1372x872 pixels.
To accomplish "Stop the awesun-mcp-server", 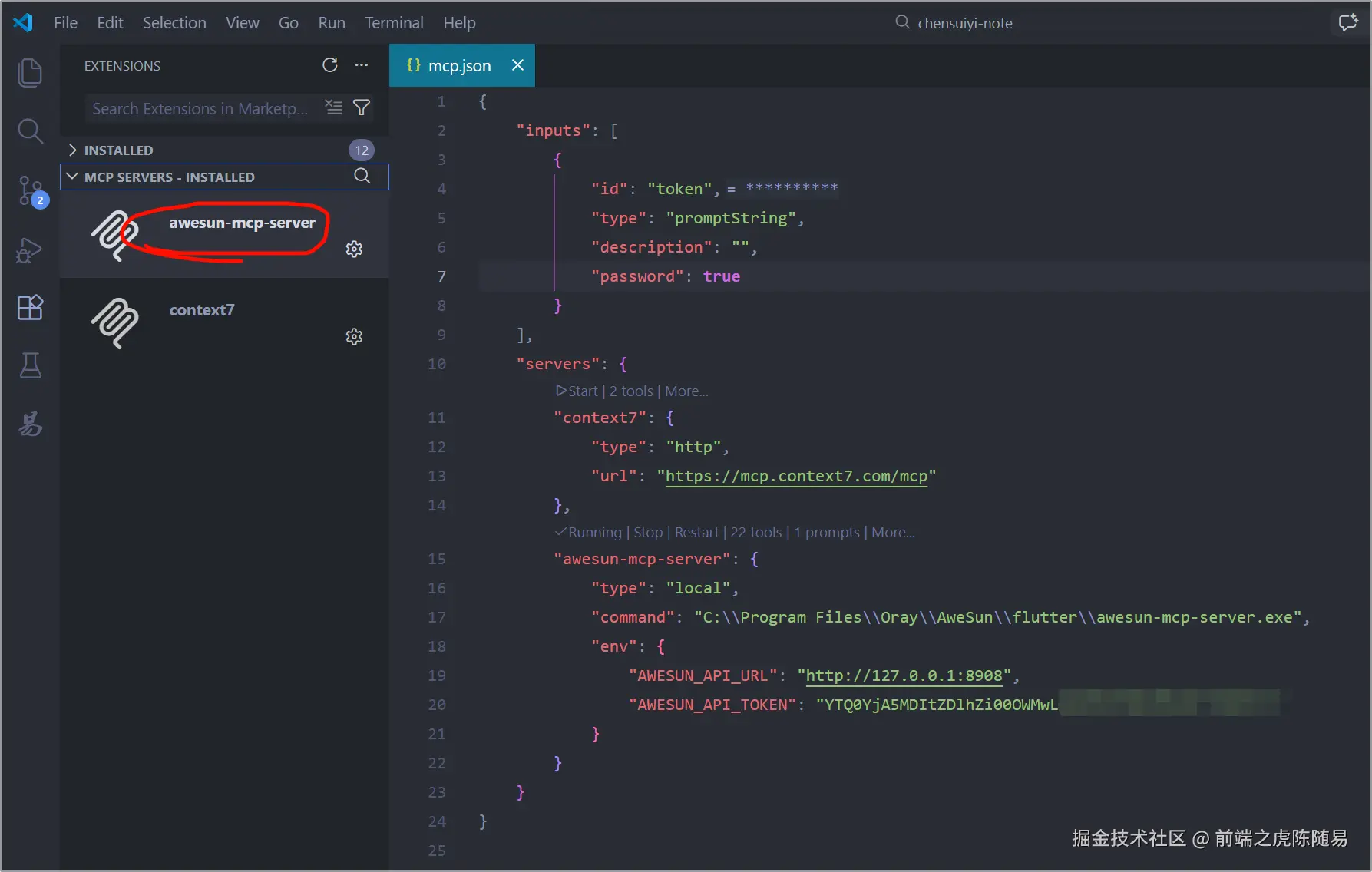I will (648, 532).
